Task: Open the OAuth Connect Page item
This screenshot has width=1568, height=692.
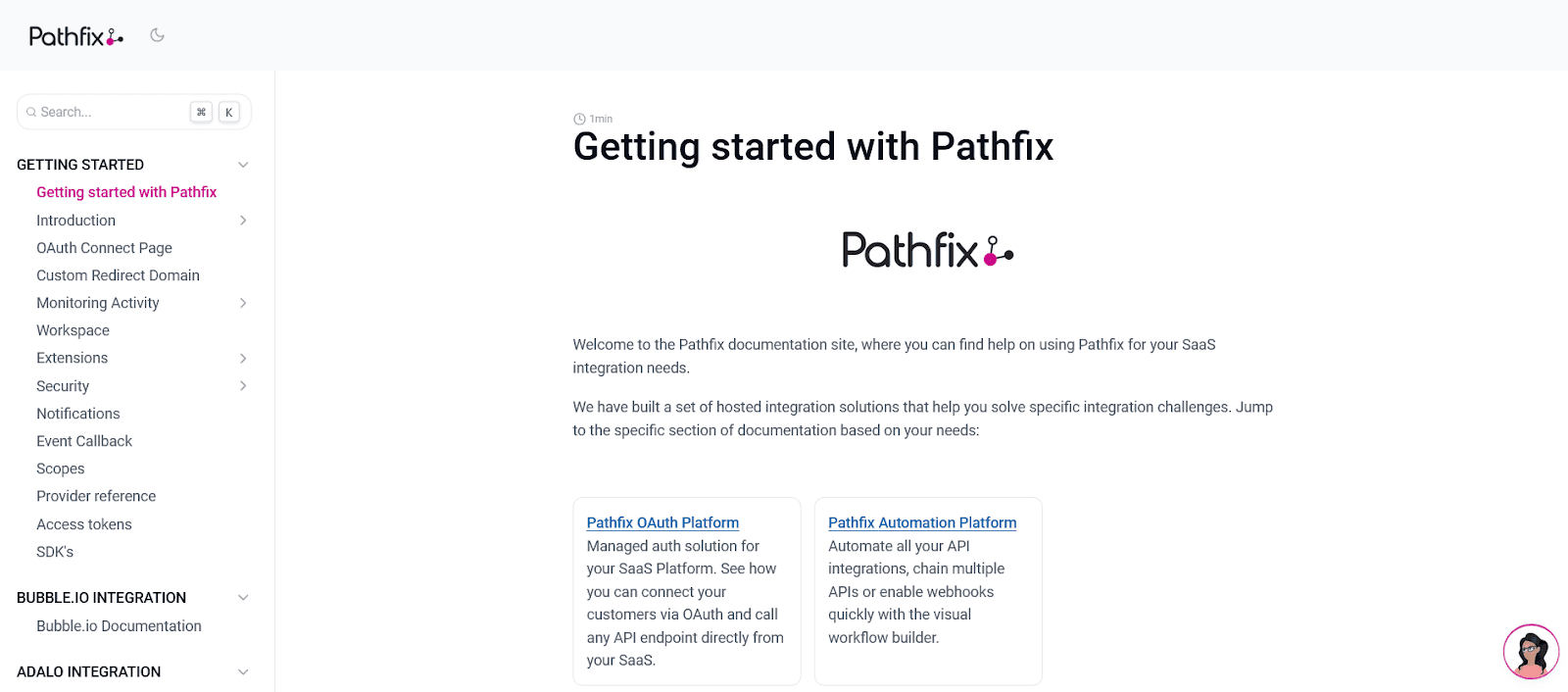Action: tap(104, 248)
